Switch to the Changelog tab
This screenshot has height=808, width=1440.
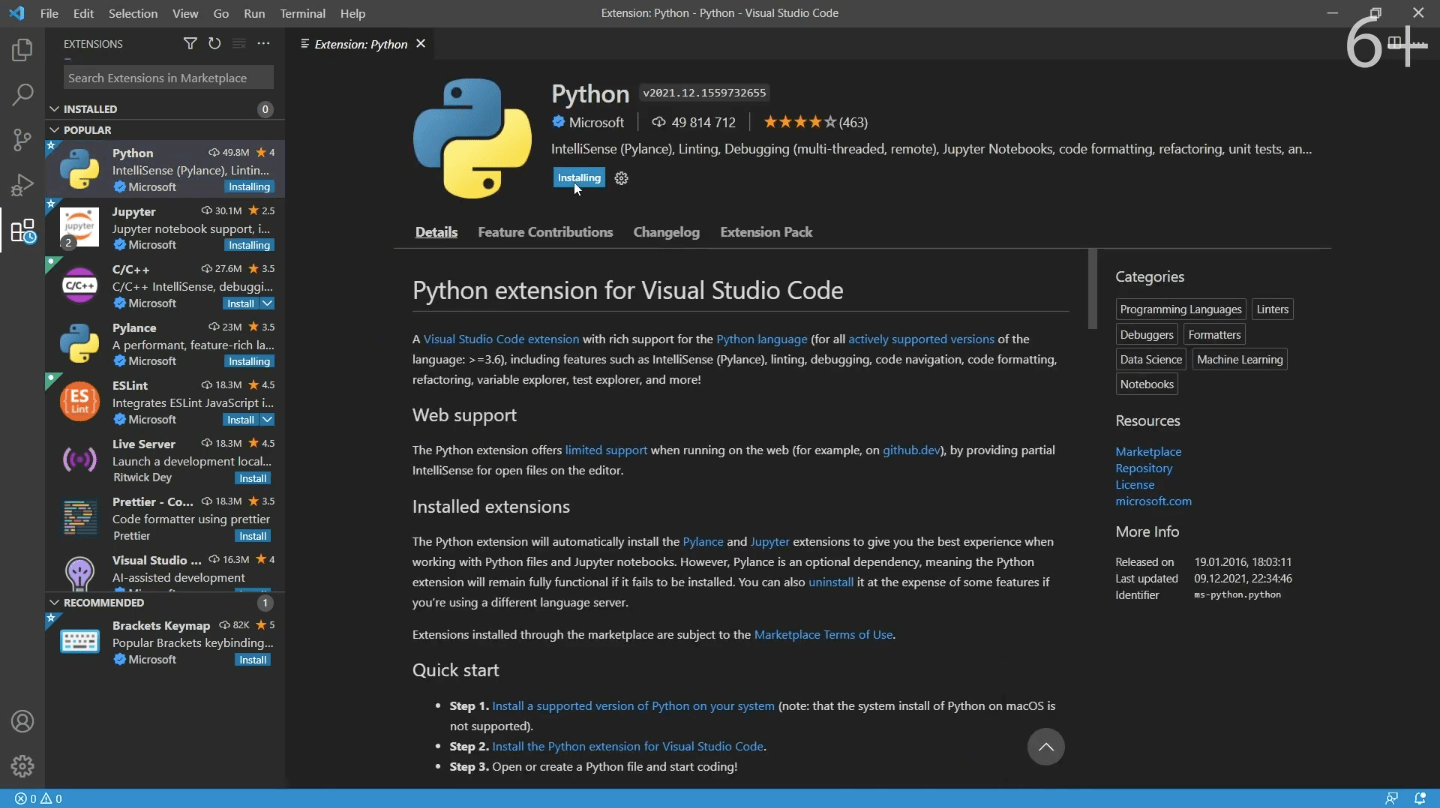[666, 232]
